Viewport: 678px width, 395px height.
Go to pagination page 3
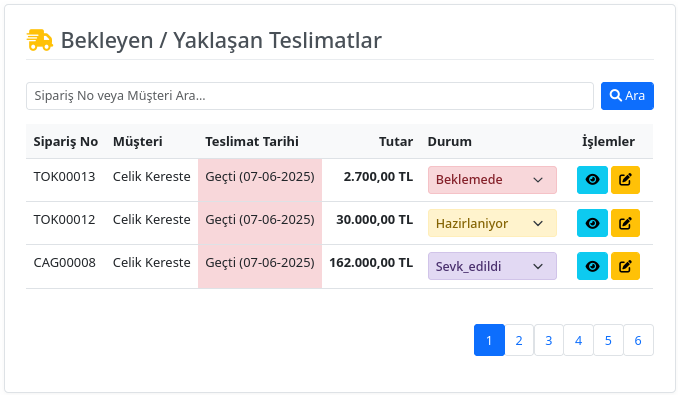tap(549, 340)
